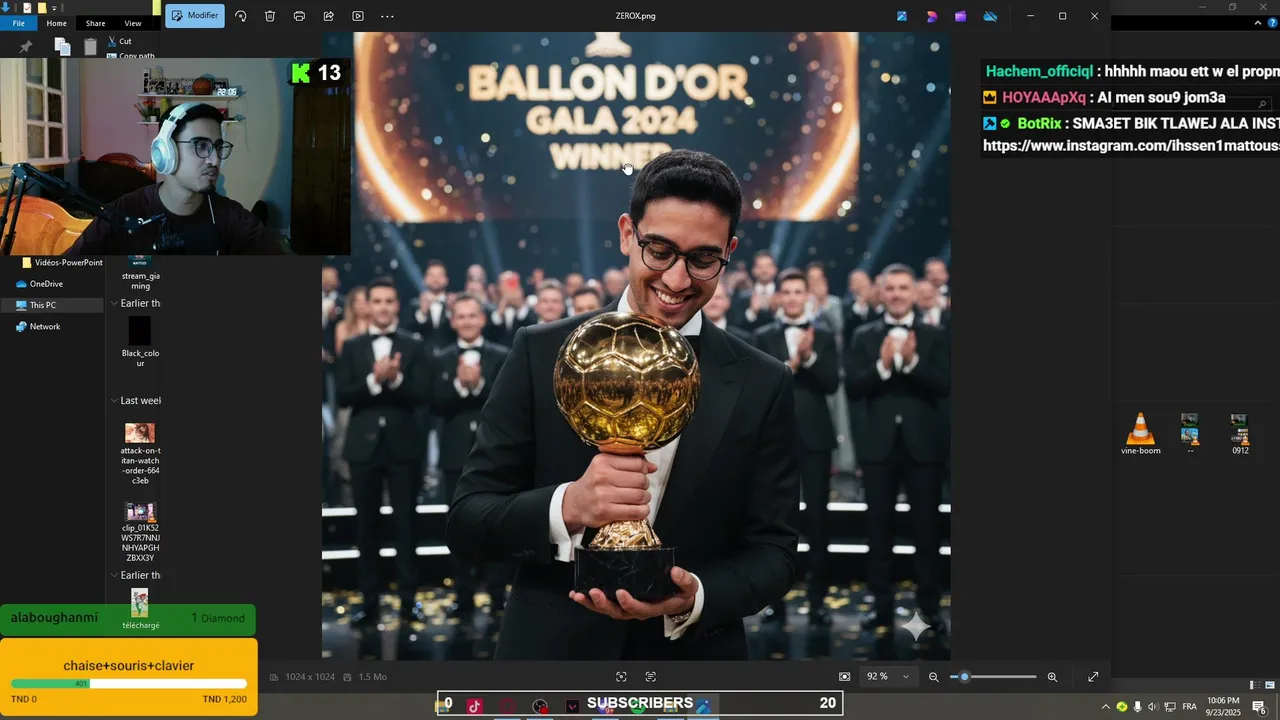Click the BotRix username in chat
Image resolution: width=1280 pixels, height=720 pixels.
(x=1039, y=124)
